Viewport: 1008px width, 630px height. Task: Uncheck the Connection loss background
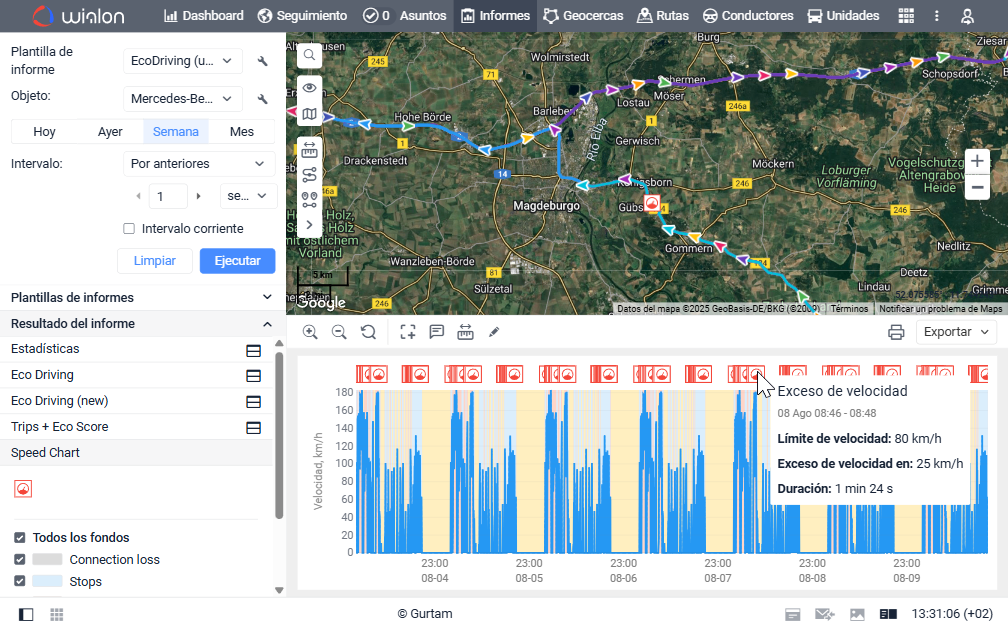point(20,560)
